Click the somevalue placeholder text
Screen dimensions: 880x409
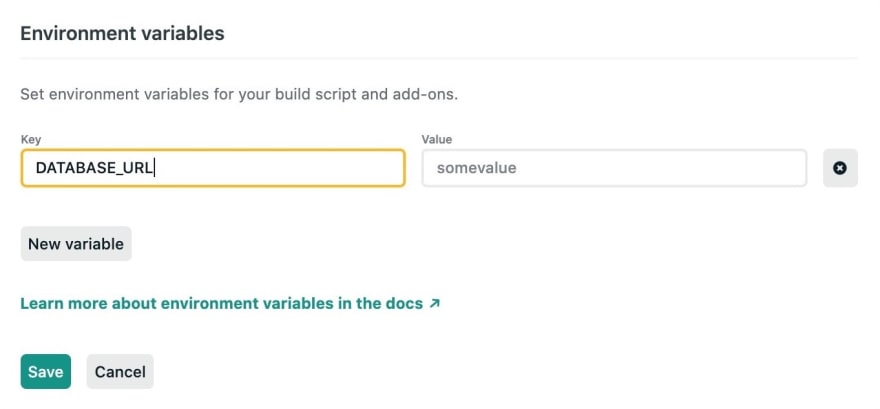click(x=476, y=168)
